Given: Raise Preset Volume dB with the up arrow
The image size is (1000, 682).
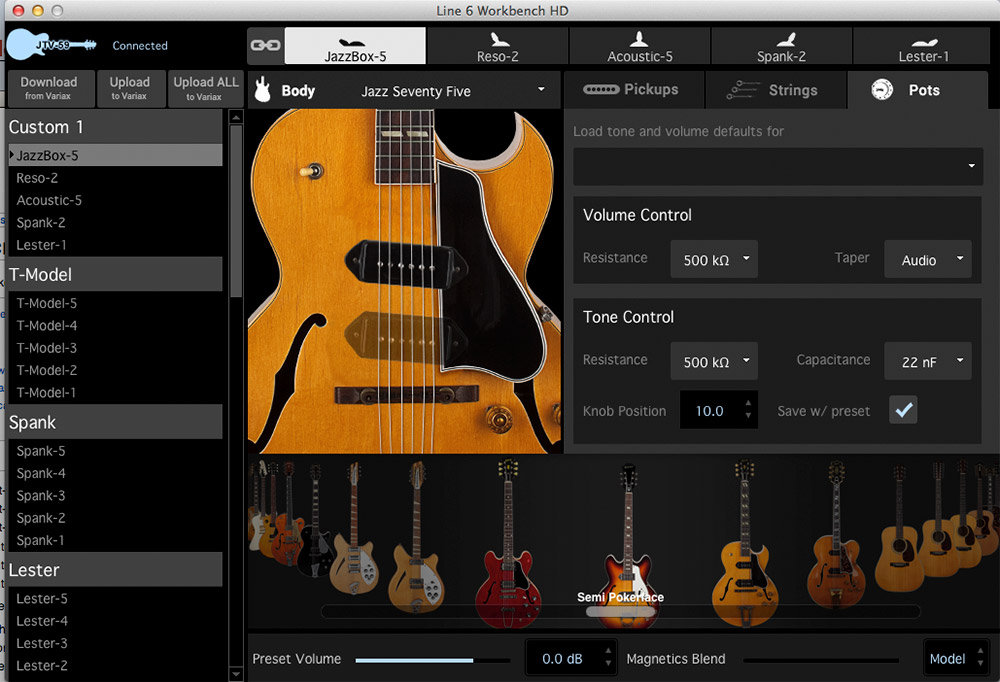Looking at the screenshot, I should [608, 651].
